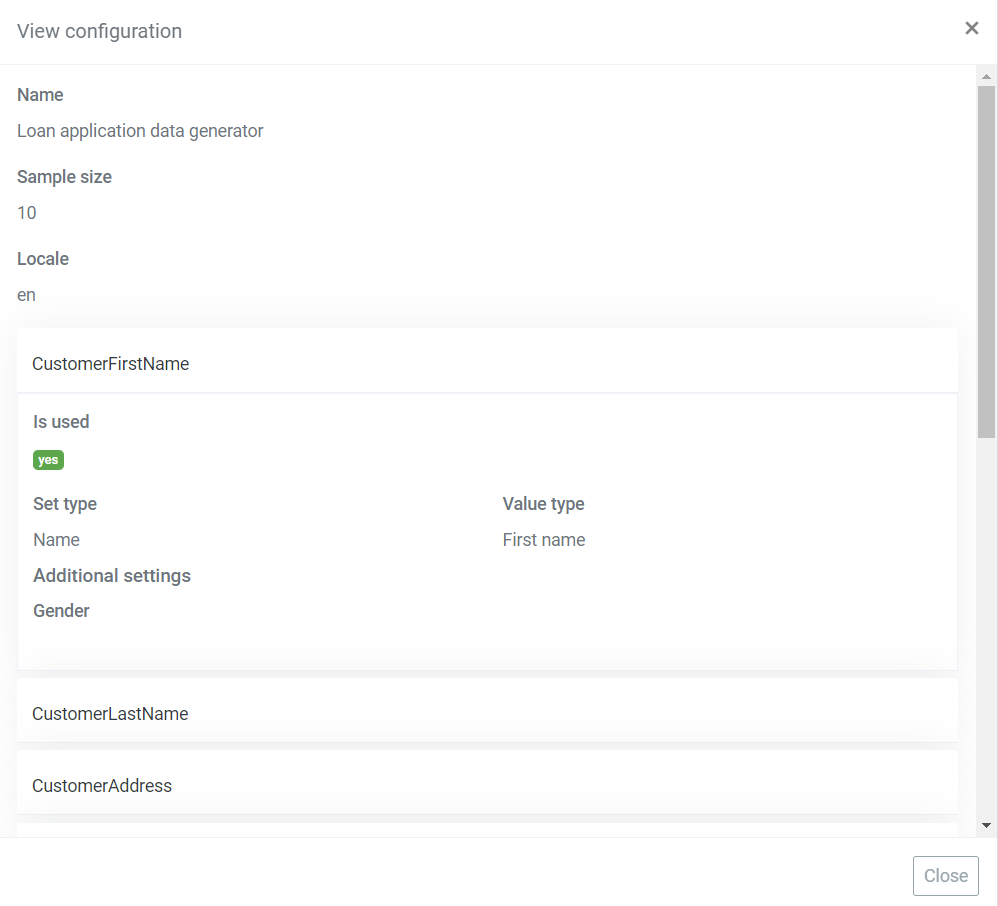This screenshot has width=998, height=906.
Task: Click the Additional settings heading
Action: click(x=112, y=576)
